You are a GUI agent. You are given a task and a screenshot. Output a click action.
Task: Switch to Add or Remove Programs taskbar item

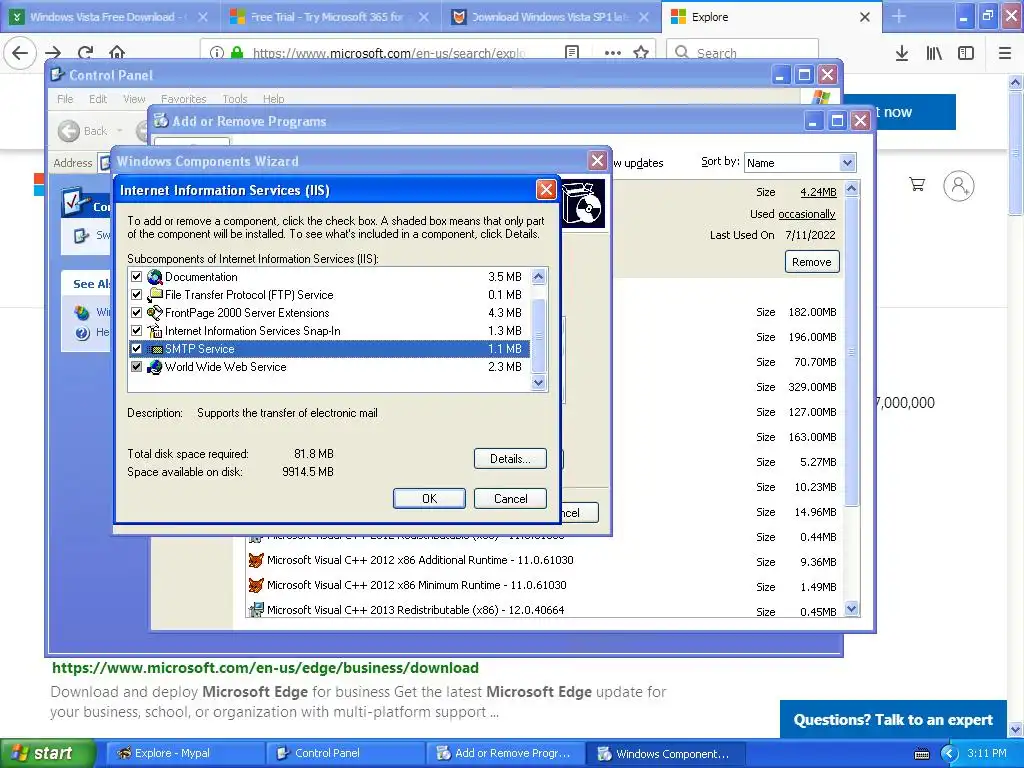pyautogui.click(x=504, y=753)
